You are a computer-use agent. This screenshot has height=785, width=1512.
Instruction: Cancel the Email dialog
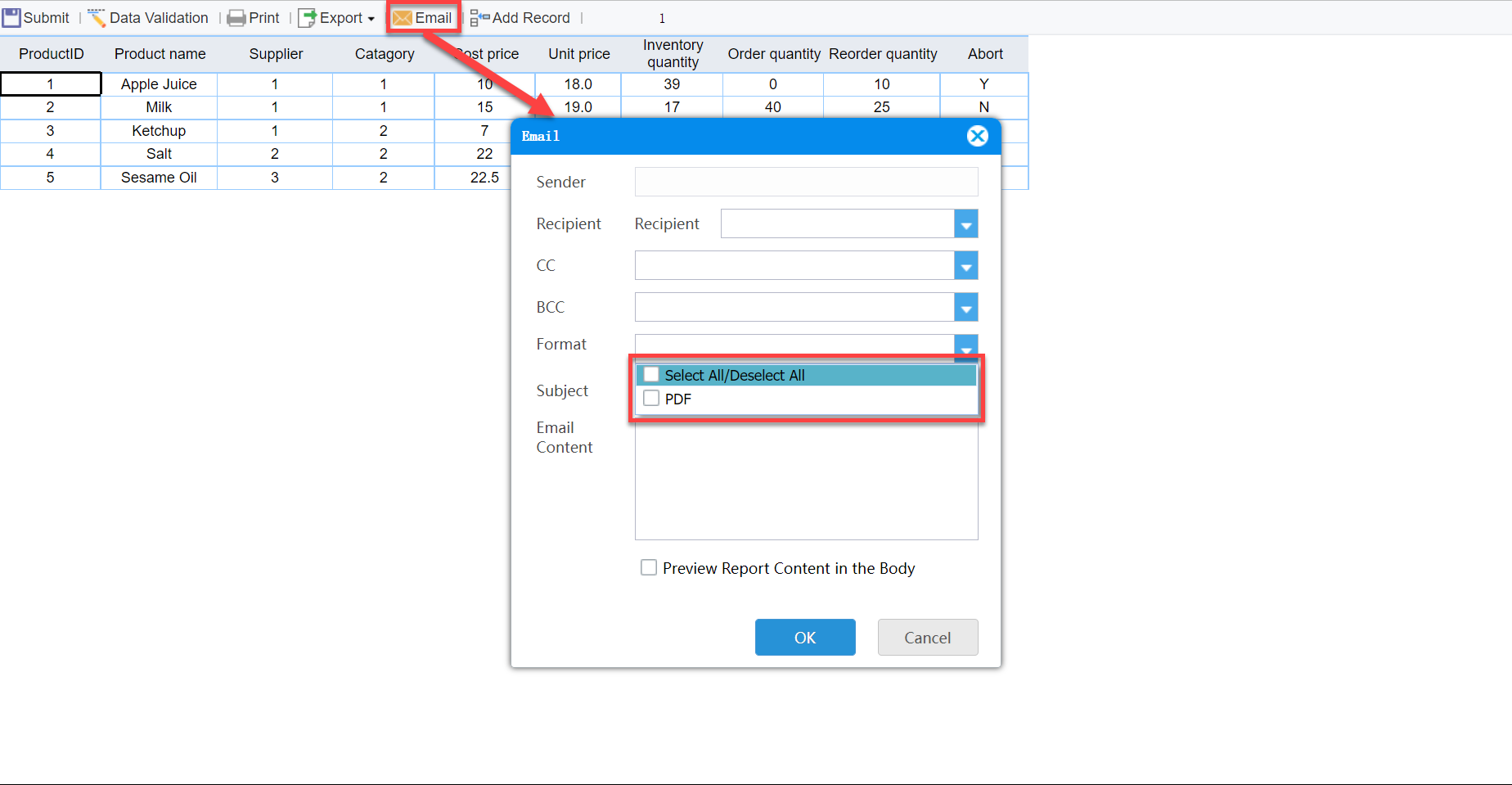(928, 637)
